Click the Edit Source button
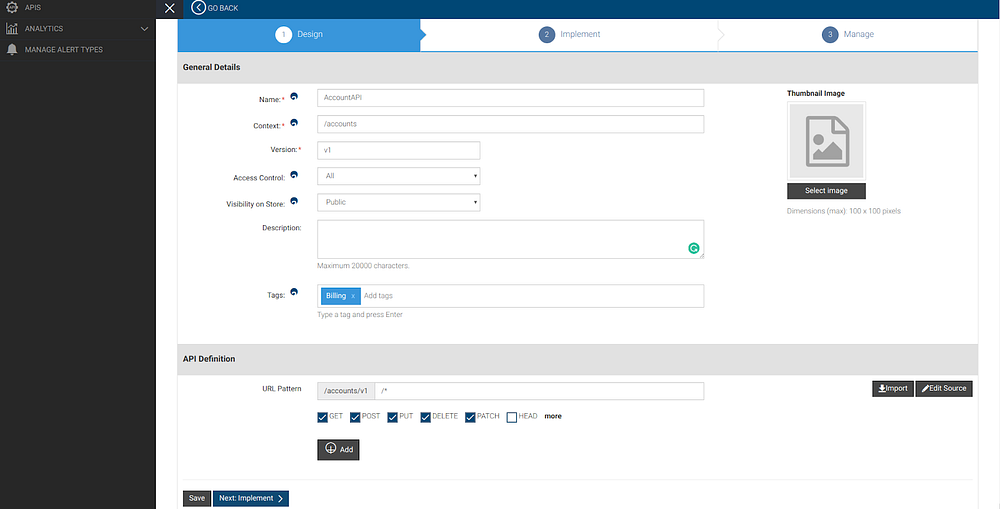This screenshot has width=1000, height=509. 944,388
